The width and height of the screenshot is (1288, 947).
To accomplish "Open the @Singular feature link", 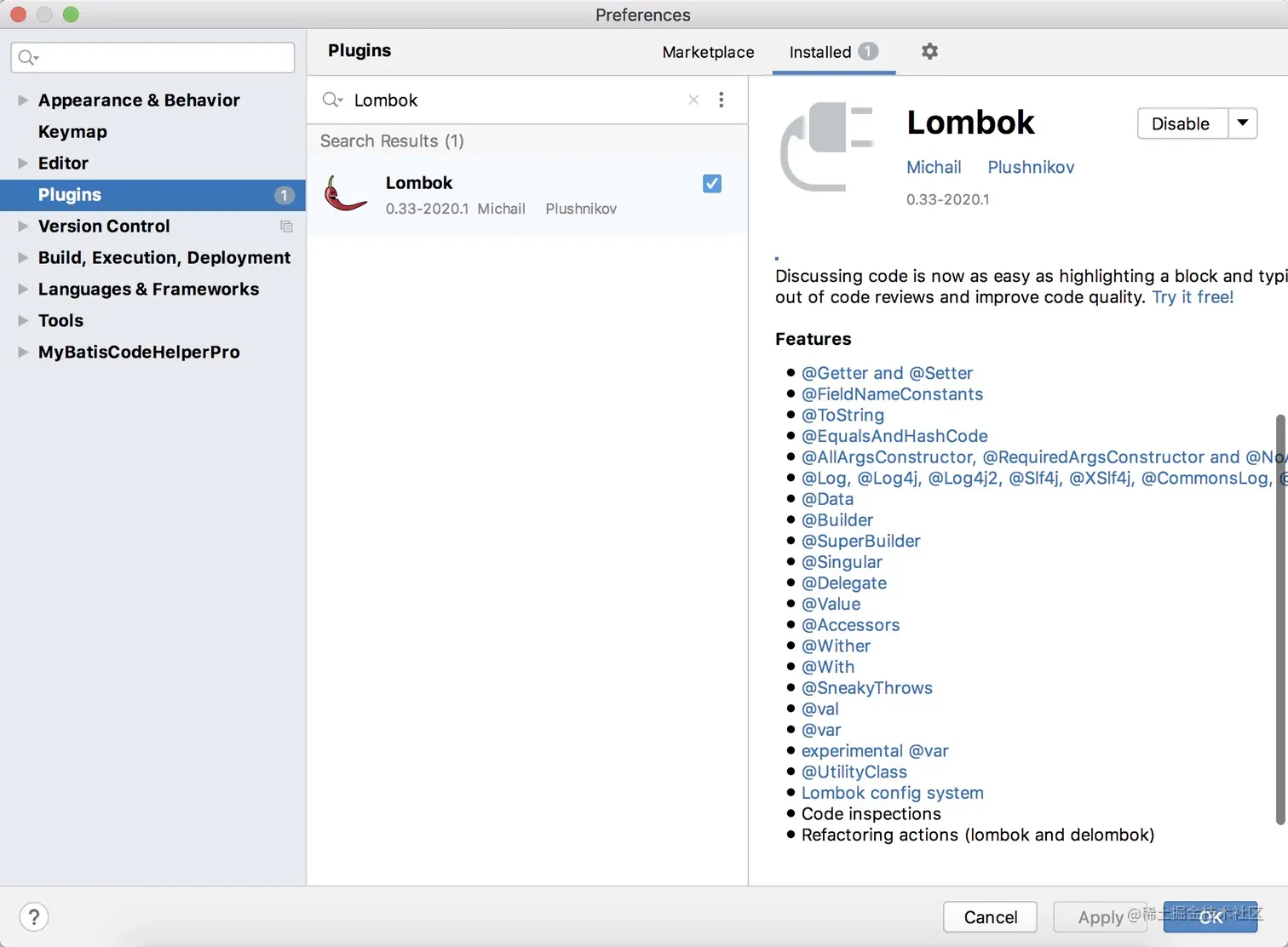I will [842, 562].
